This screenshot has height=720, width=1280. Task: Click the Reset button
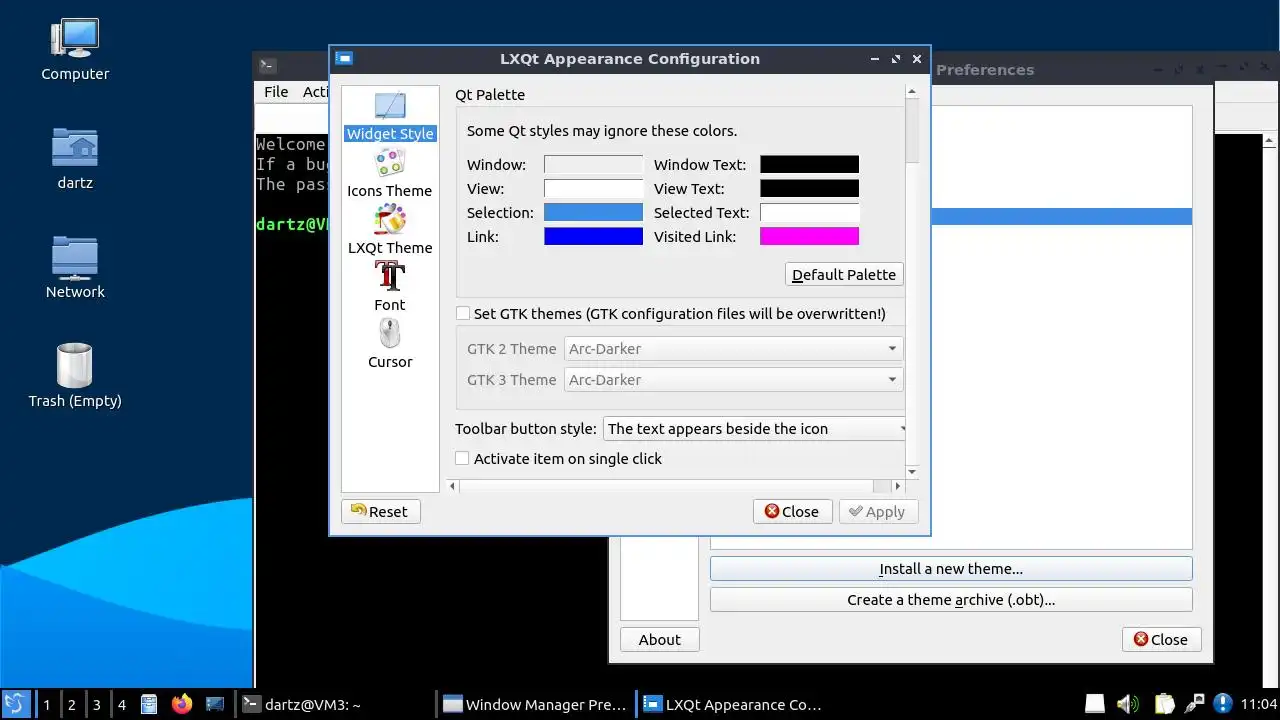point(381,512)
